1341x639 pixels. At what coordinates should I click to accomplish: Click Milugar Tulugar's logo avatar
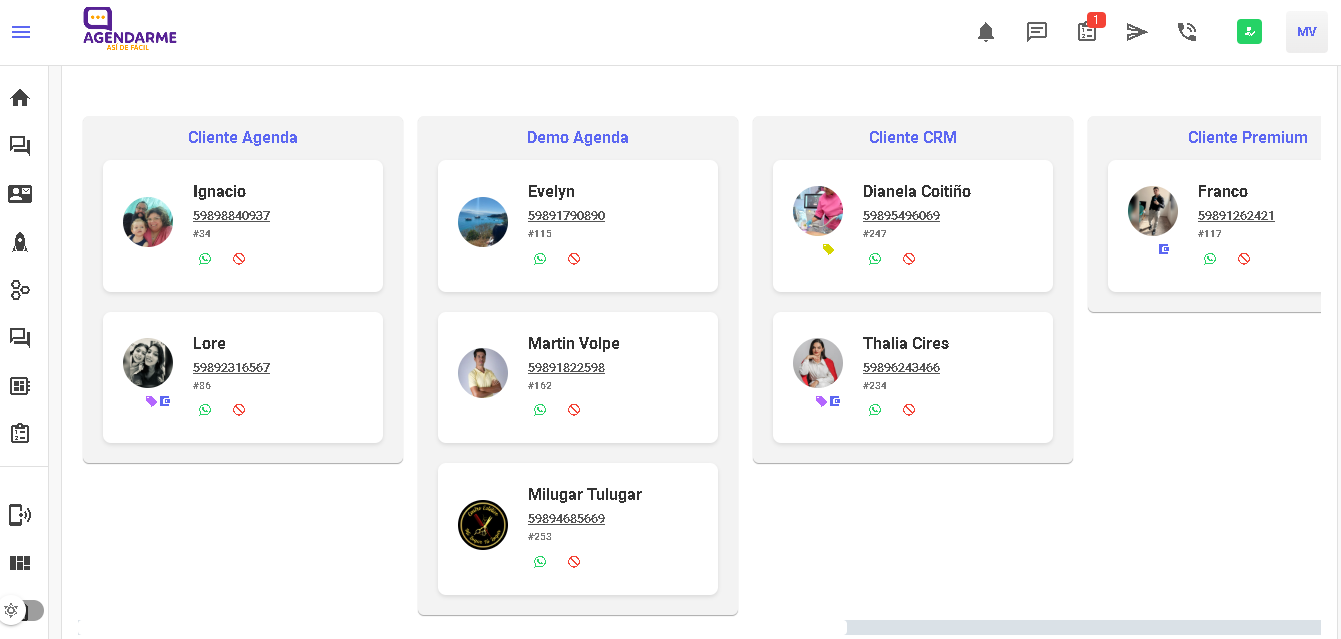click(x=483, y=525)
